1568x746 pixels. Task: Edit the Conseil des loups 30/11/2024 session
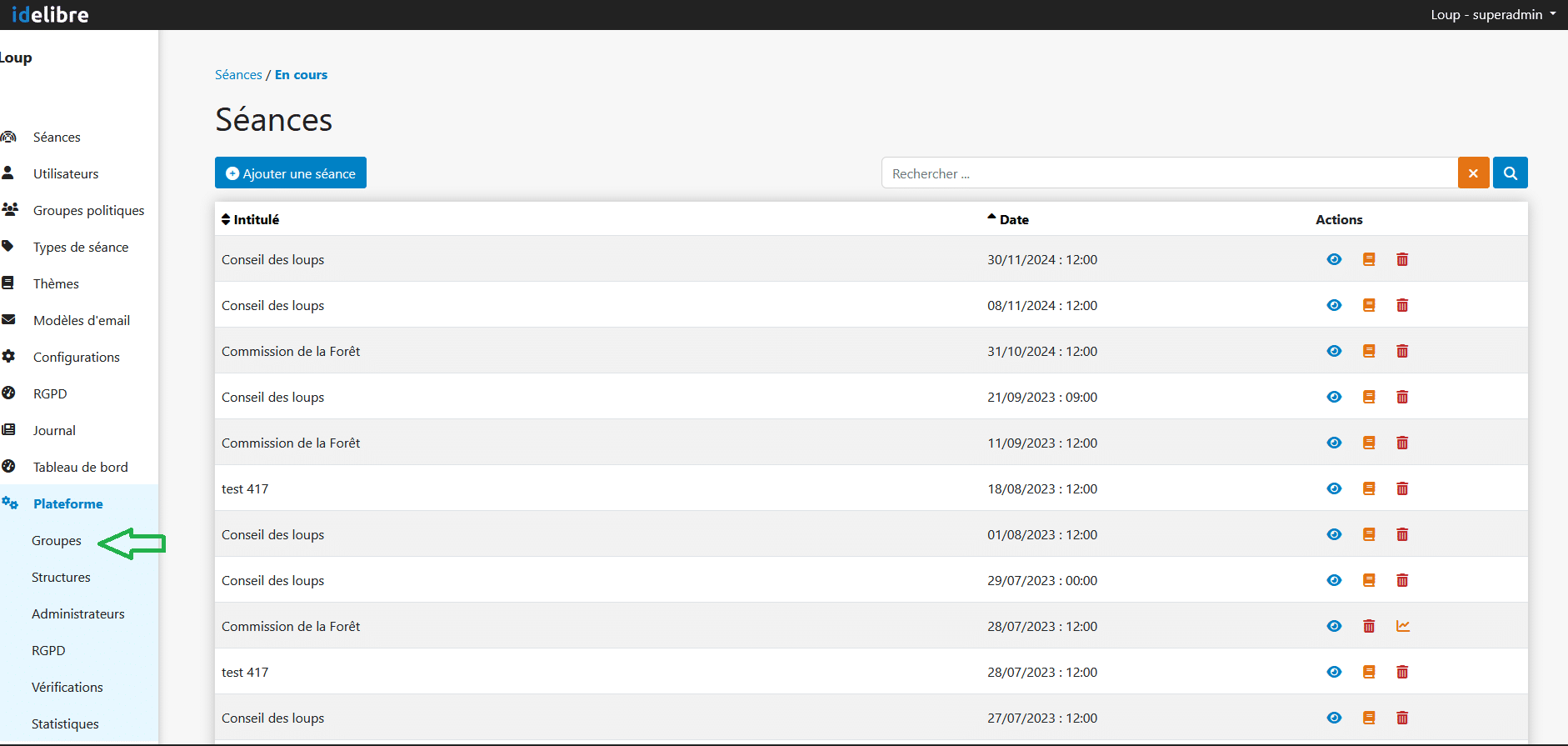(1369, 259)
